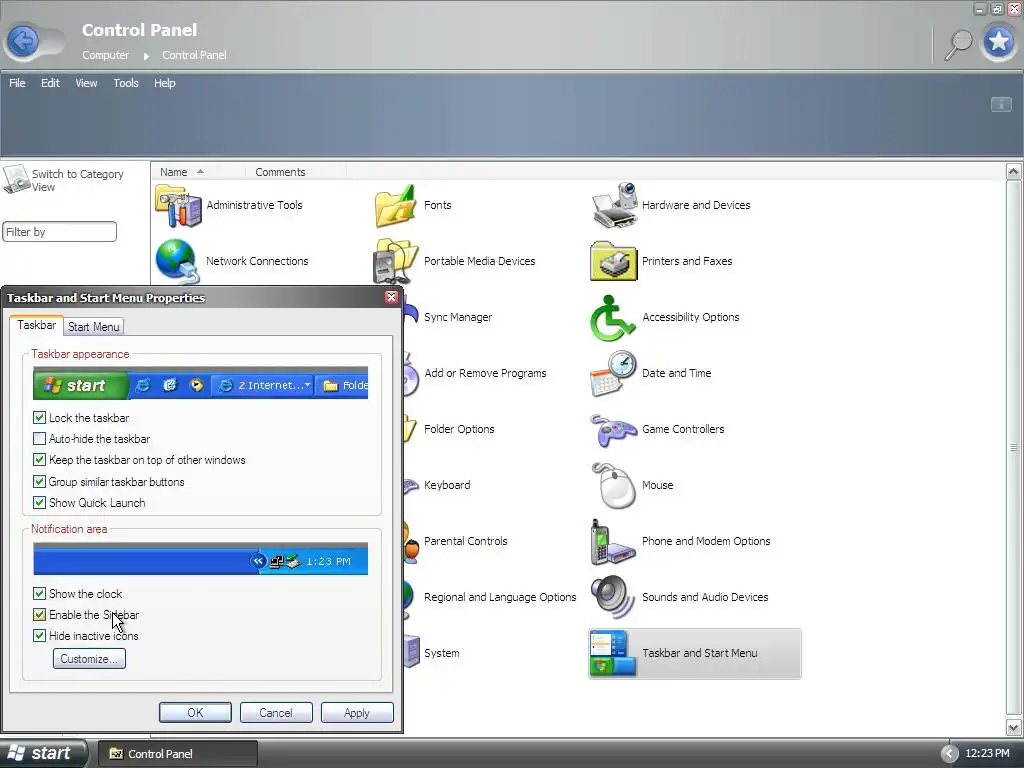Select Regional and Language Options label
1024x768 pixels.
(x=500, y=597)
